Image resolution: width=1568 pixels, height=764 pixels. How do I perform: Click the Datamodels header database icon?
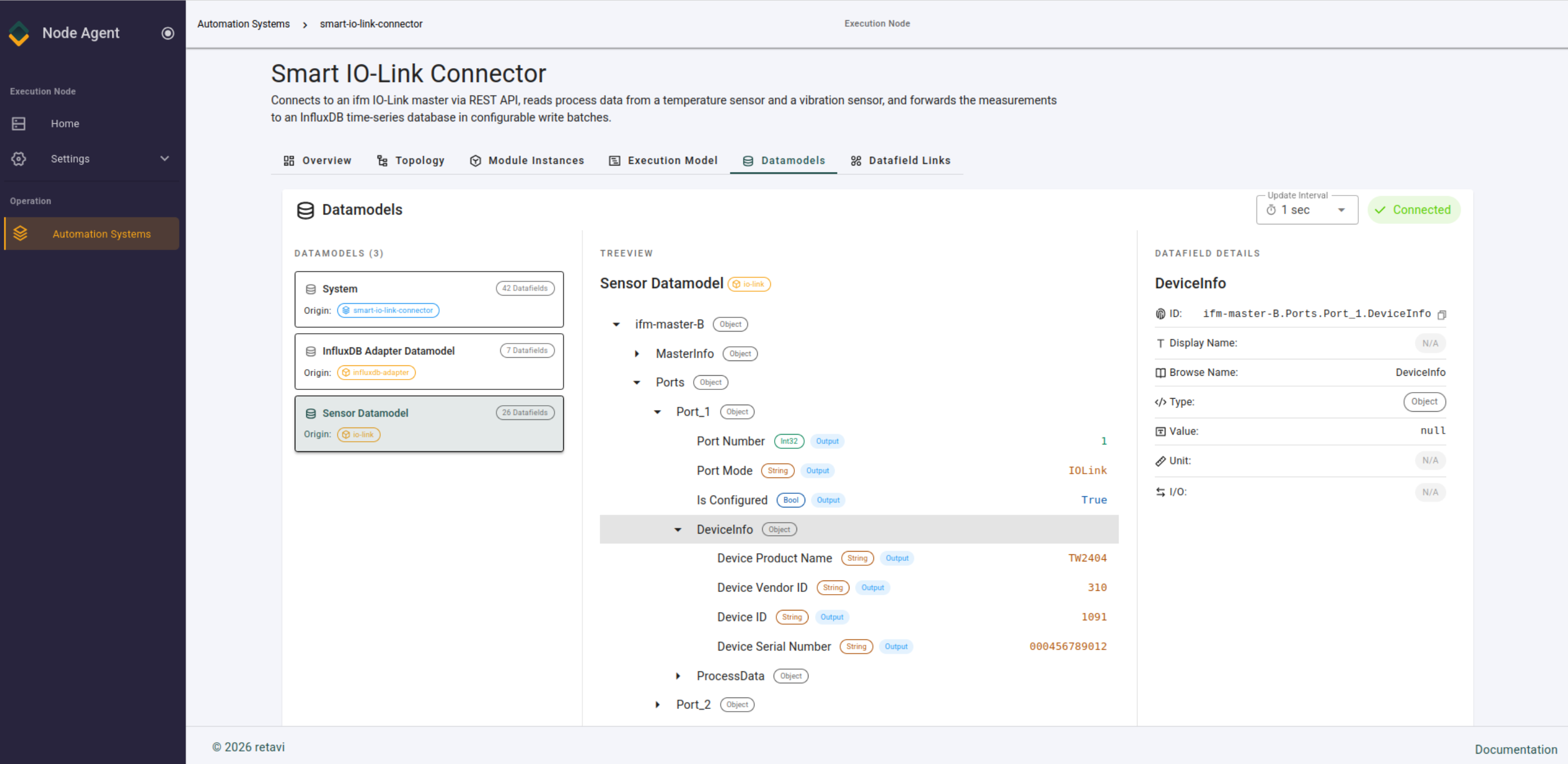point(305,210)
